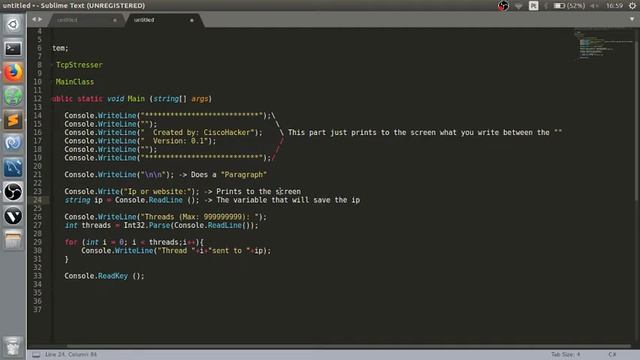Viewport: 640px width, 360px height.
Task: Click the unsaved dot on second tab
Action: [191, 20]
